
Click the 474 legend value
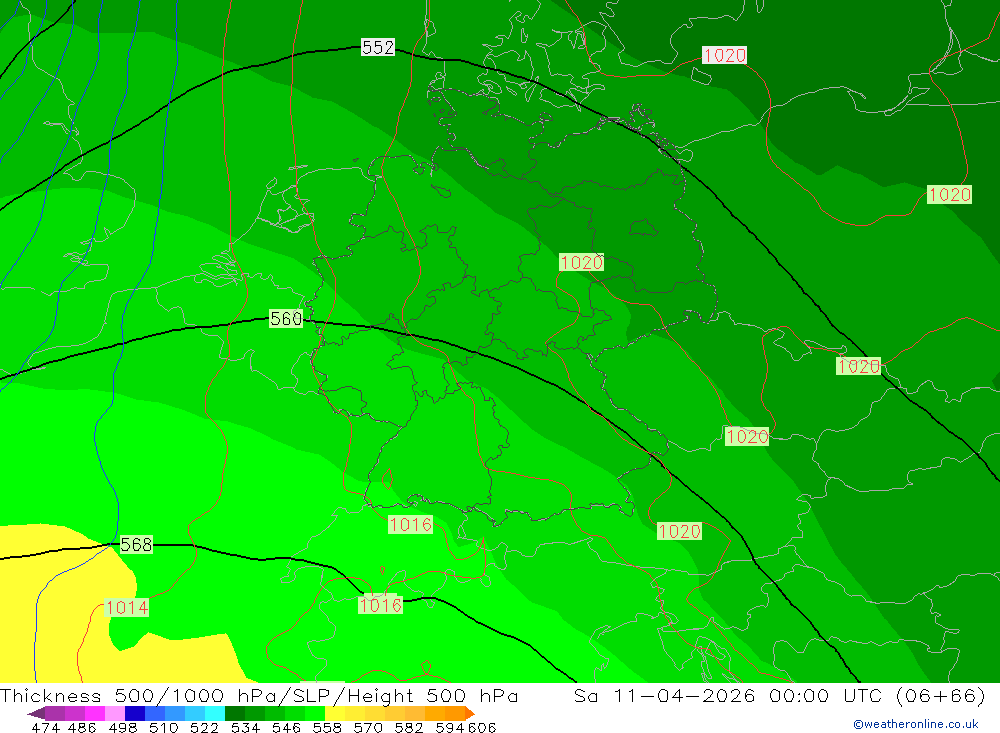(46, 727)
